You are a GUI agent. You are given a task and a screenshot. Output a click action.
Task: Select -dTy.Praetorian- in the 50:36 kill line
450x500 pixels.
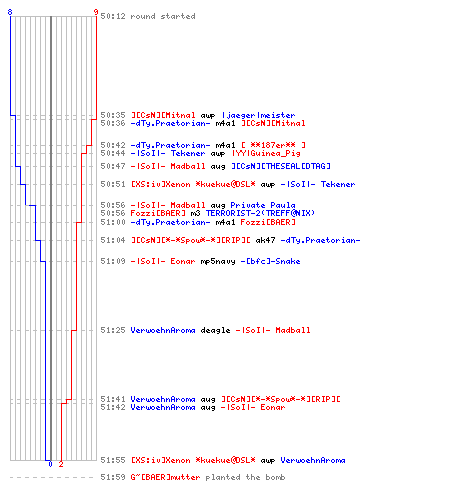click(170, 123)
